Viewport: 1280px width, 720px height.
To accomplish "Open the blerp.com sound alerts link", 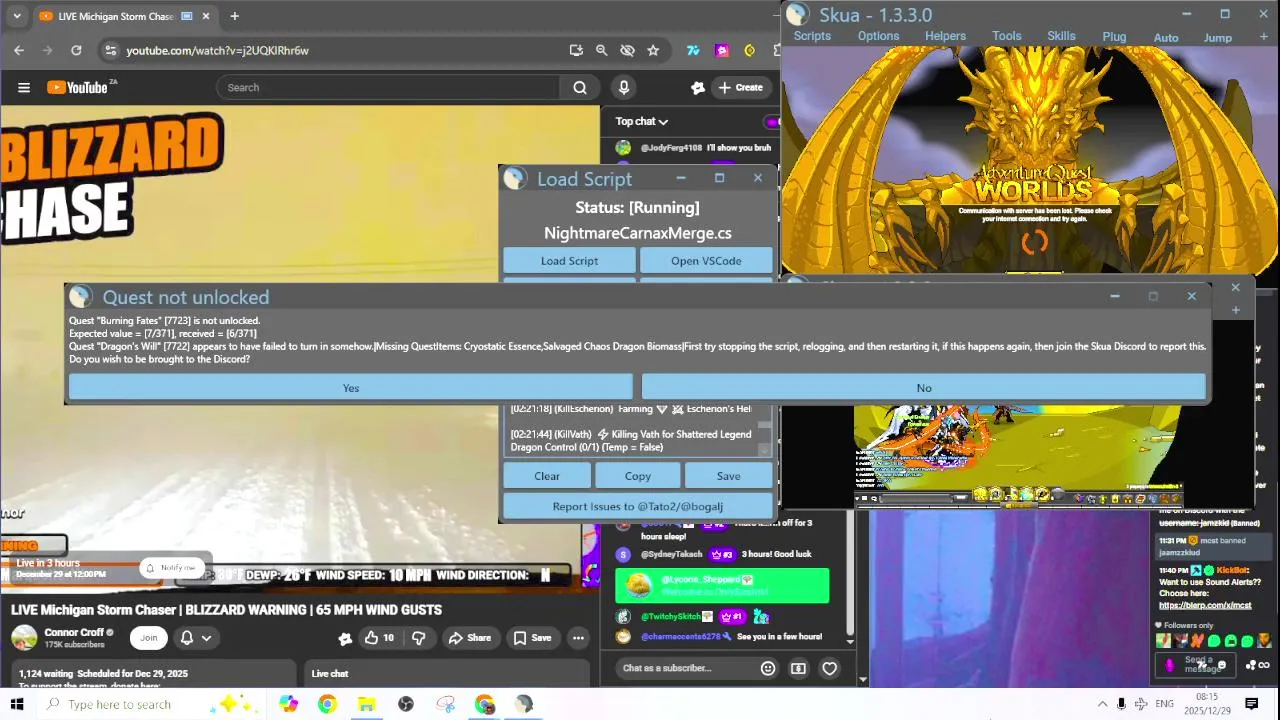I will pos(1205,605).
